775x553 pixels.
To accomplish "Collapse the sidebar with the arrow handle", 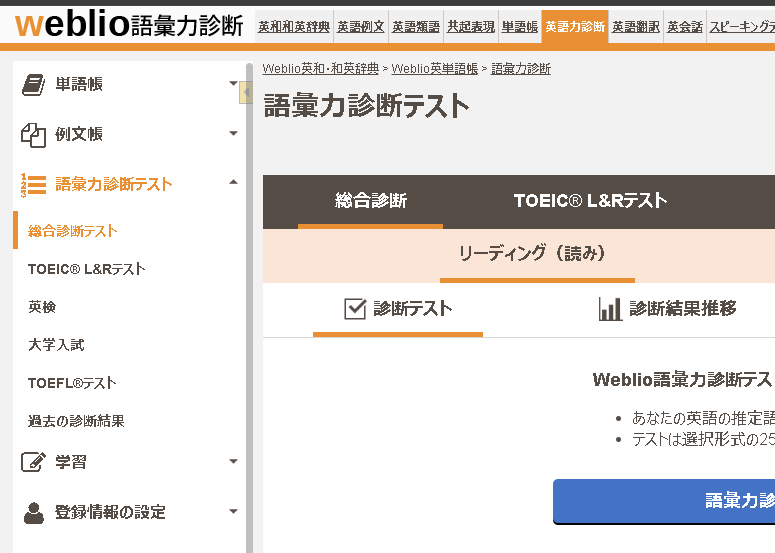I will tap(246, 92).
